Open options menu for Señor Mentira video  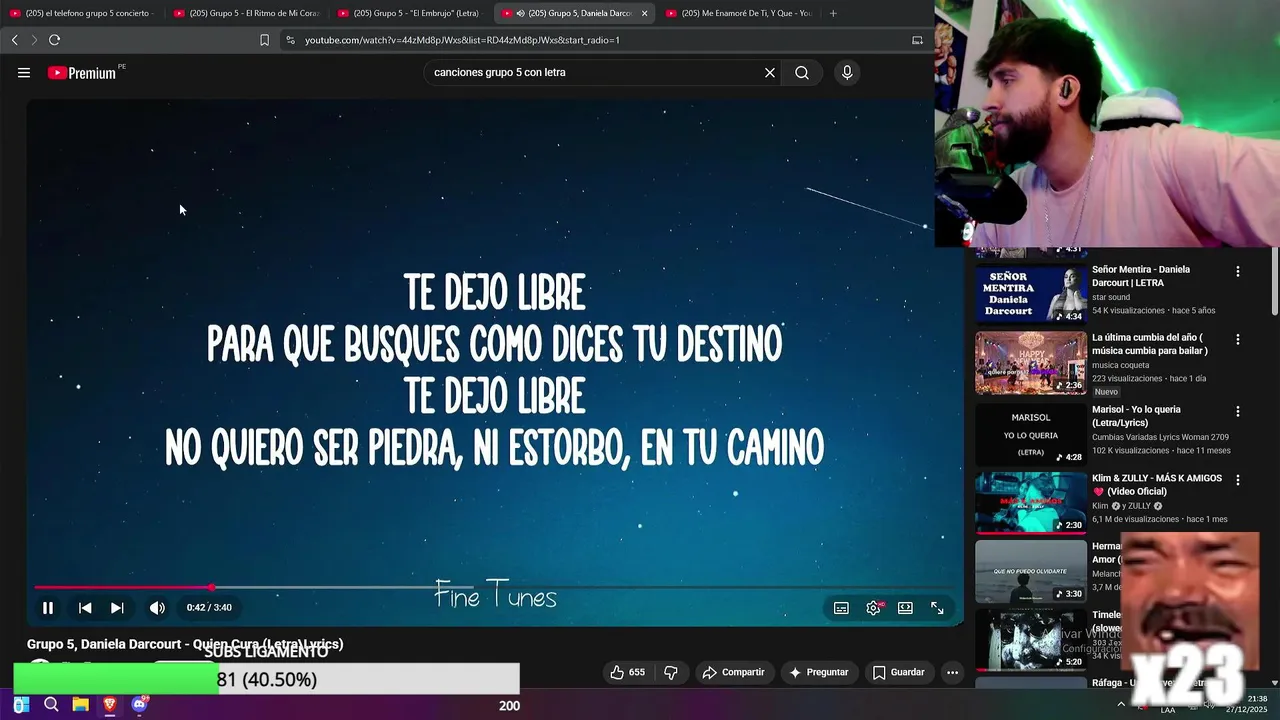coord(1238,271)
